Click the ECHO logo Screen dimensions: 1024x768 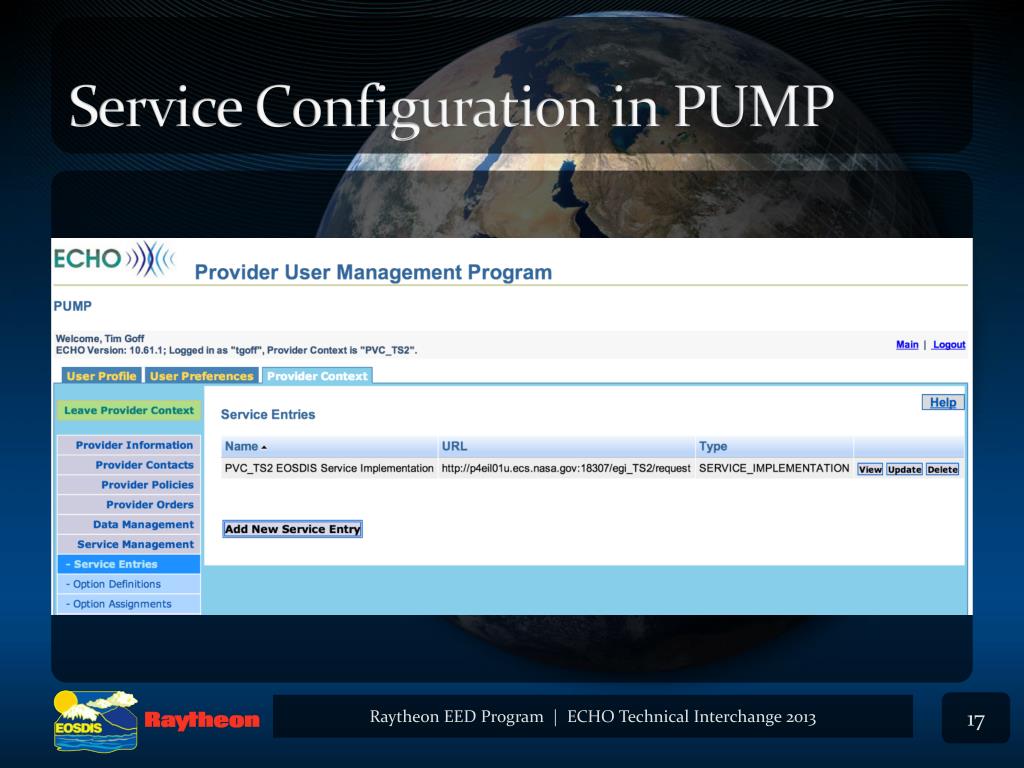tap(114, 259)
